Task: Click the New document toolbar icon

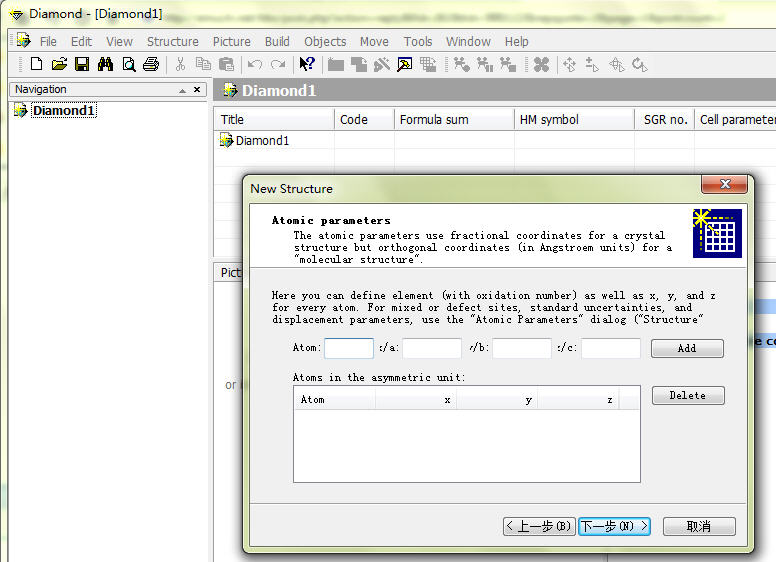Action: [x=36, y=64]
